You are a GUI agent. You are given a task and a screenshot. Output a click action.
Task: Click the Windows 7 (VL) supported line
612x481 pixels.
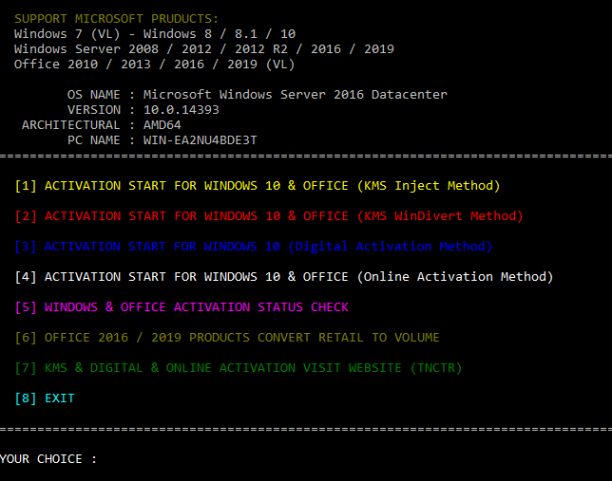[155, 34]
